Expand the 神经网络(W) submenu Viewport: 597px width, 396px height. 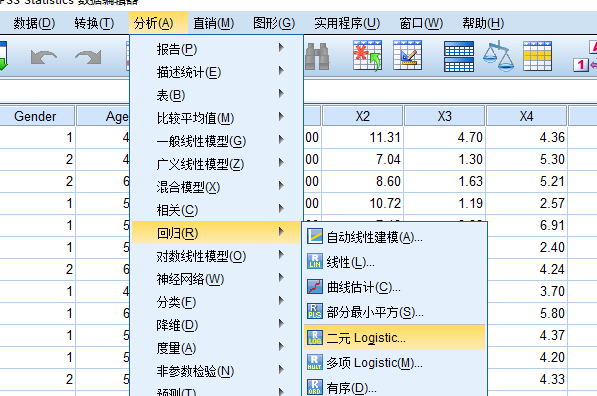tap(216, 279)
